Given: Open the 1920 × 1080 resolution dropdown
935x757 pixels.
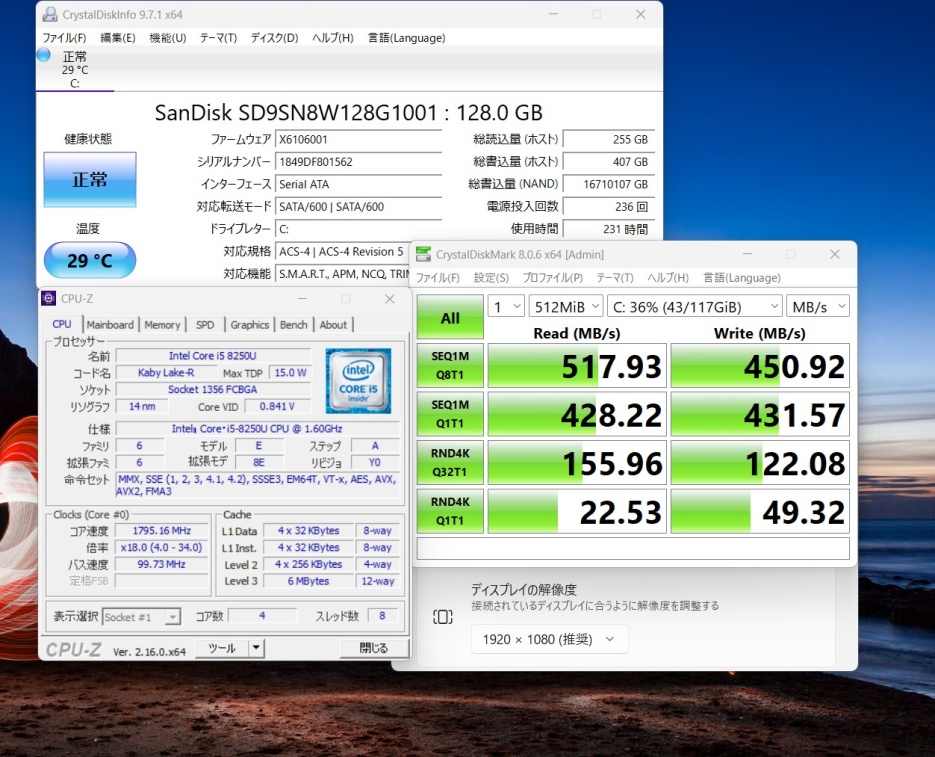Looking at the screenshot, I should [549, 639].
